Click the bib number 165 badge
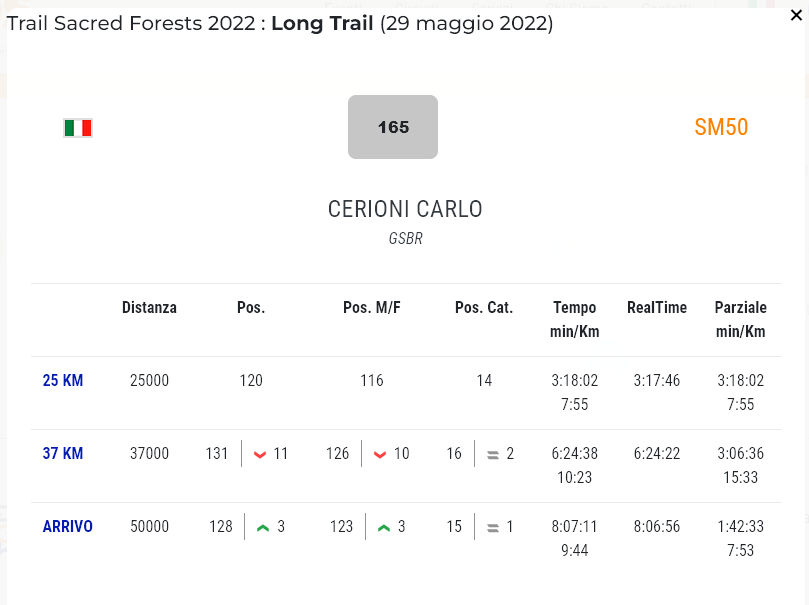The image size is (809, 605). click(x=393, y=127)
